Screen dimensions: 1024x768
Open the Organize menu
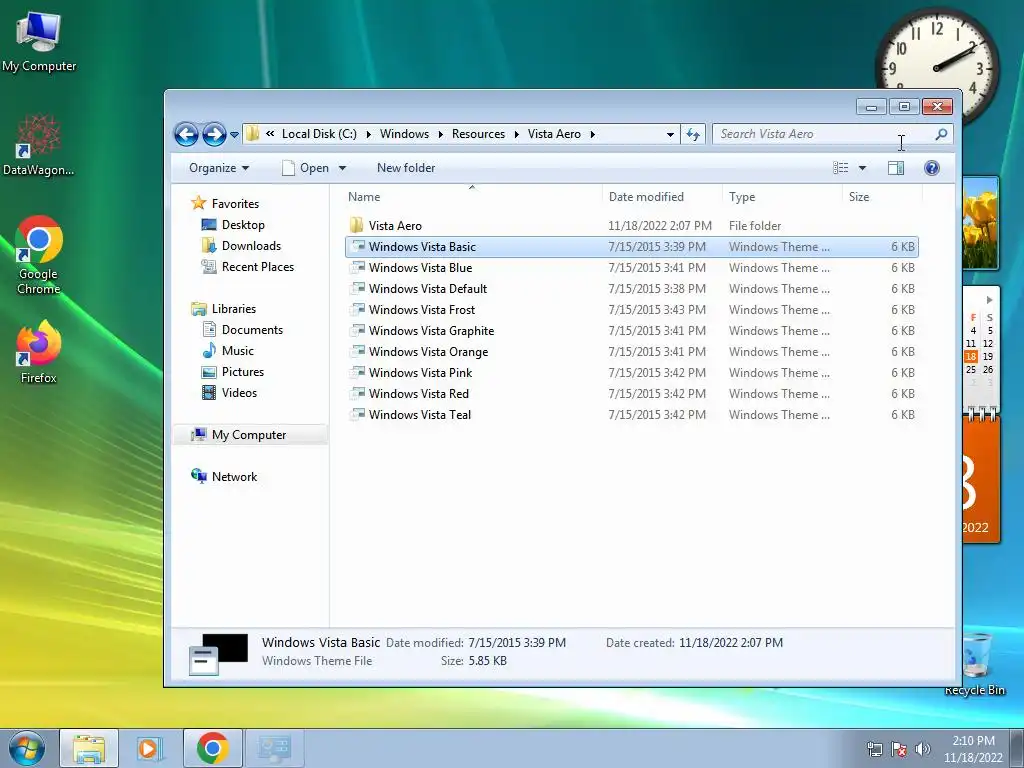[219, 168]
